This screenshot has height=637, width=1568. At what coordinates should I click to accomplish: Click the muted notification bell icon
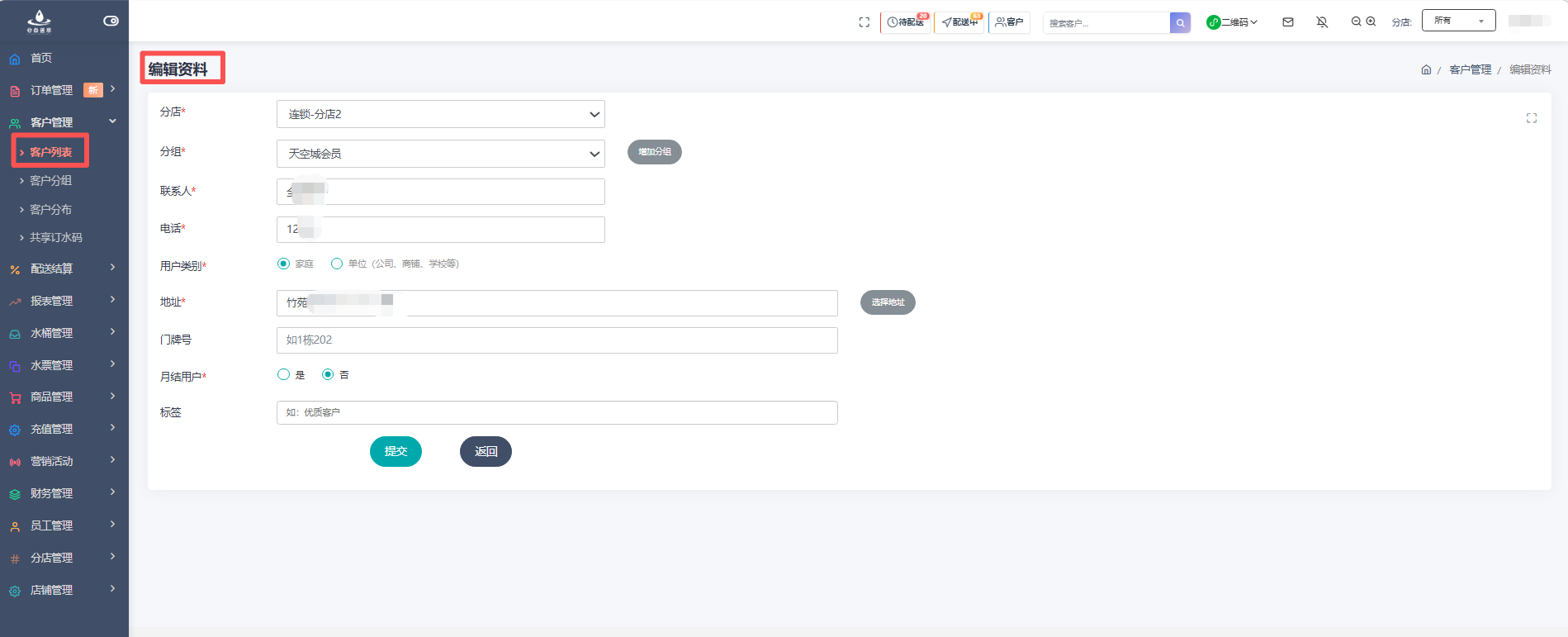(x=1322, y=22)
